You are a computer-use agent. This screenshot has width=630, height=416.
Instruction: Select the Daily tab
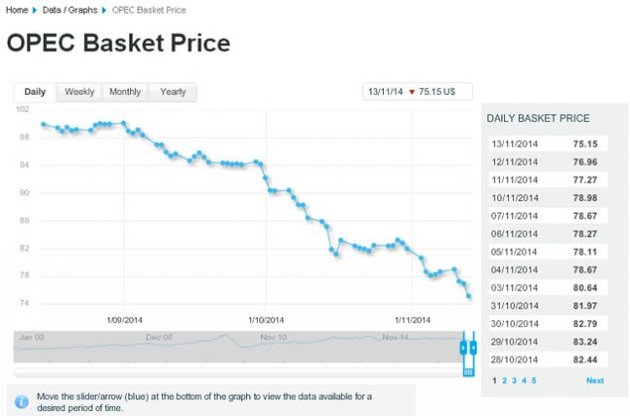[x=35, y=92]
